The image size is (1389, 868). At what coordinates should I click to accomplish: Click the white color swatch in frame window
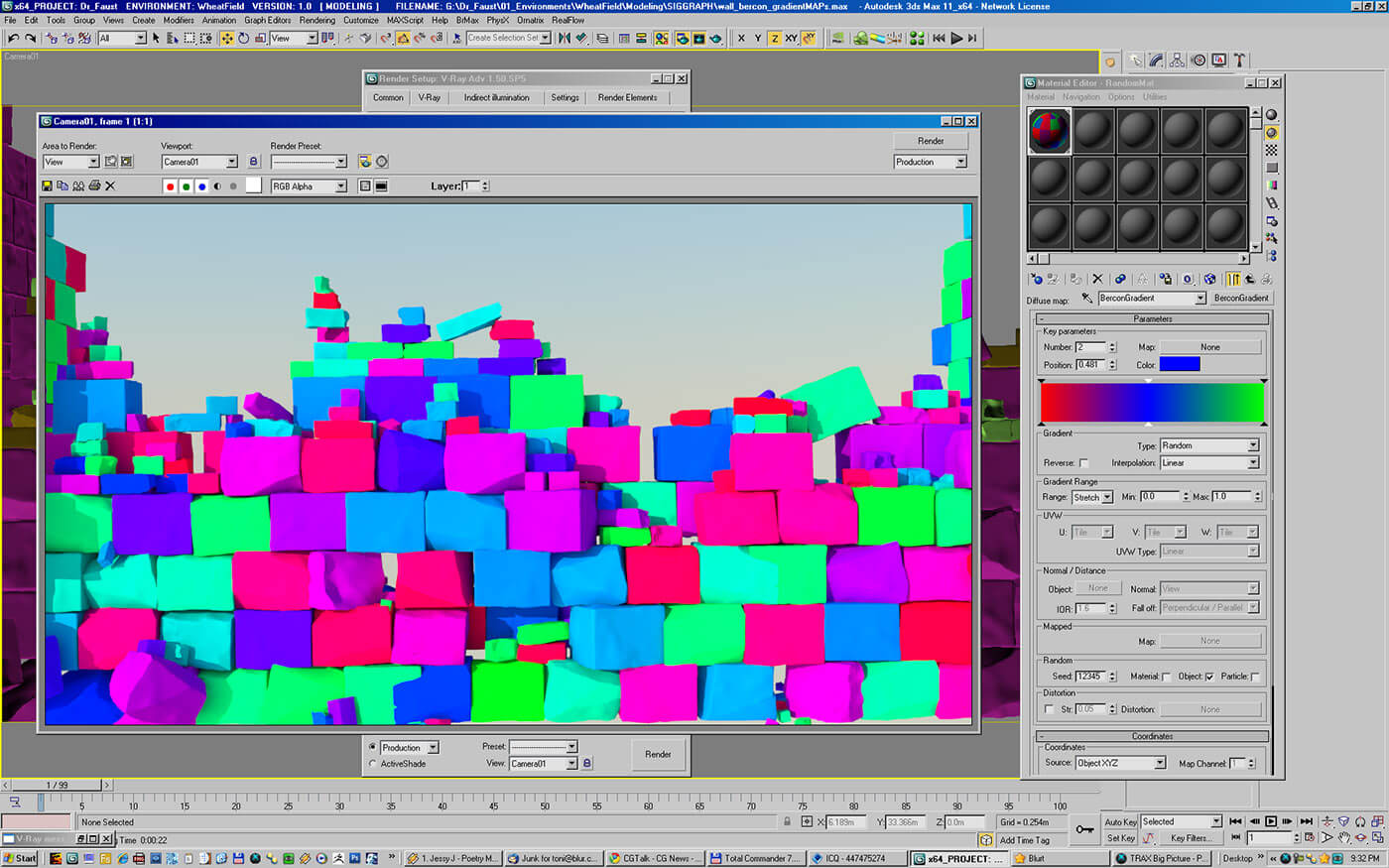click(x=254, y=186)
